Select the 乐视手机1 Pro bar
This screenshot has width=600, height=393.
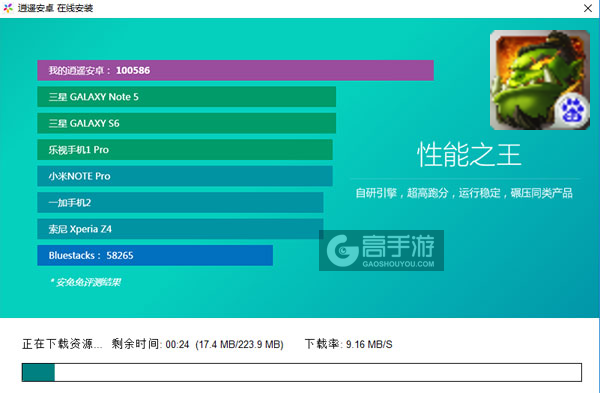tap(185, 150)
